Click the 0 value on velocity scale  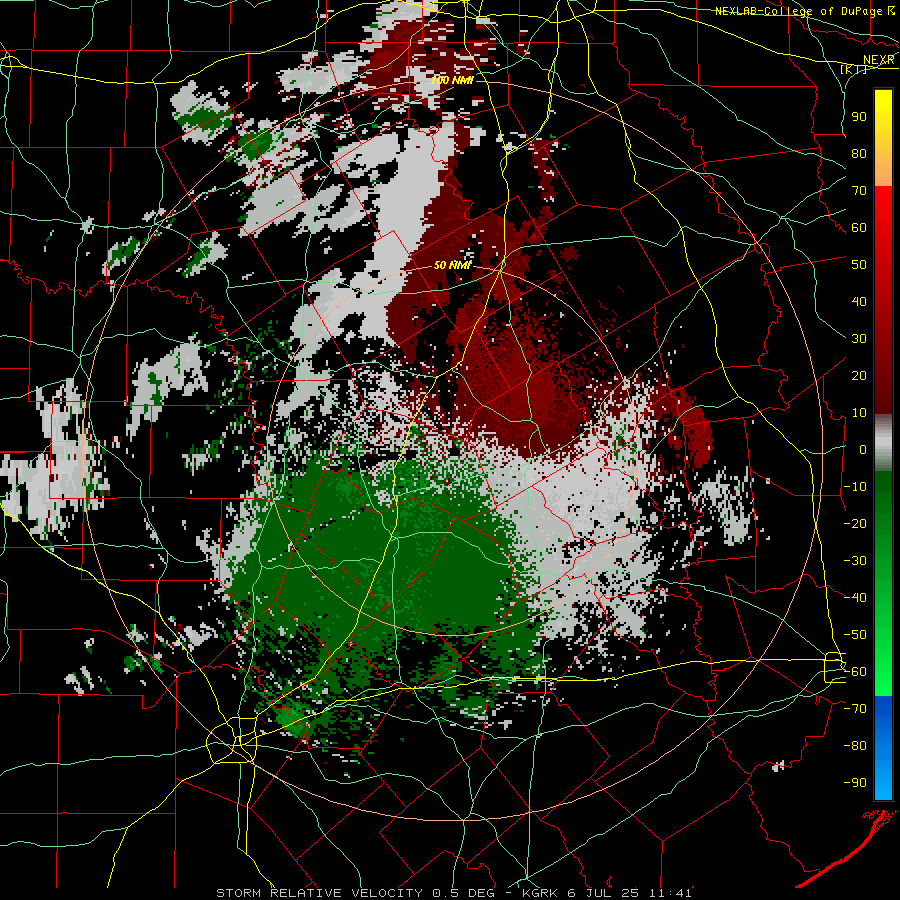pos(863,450)
